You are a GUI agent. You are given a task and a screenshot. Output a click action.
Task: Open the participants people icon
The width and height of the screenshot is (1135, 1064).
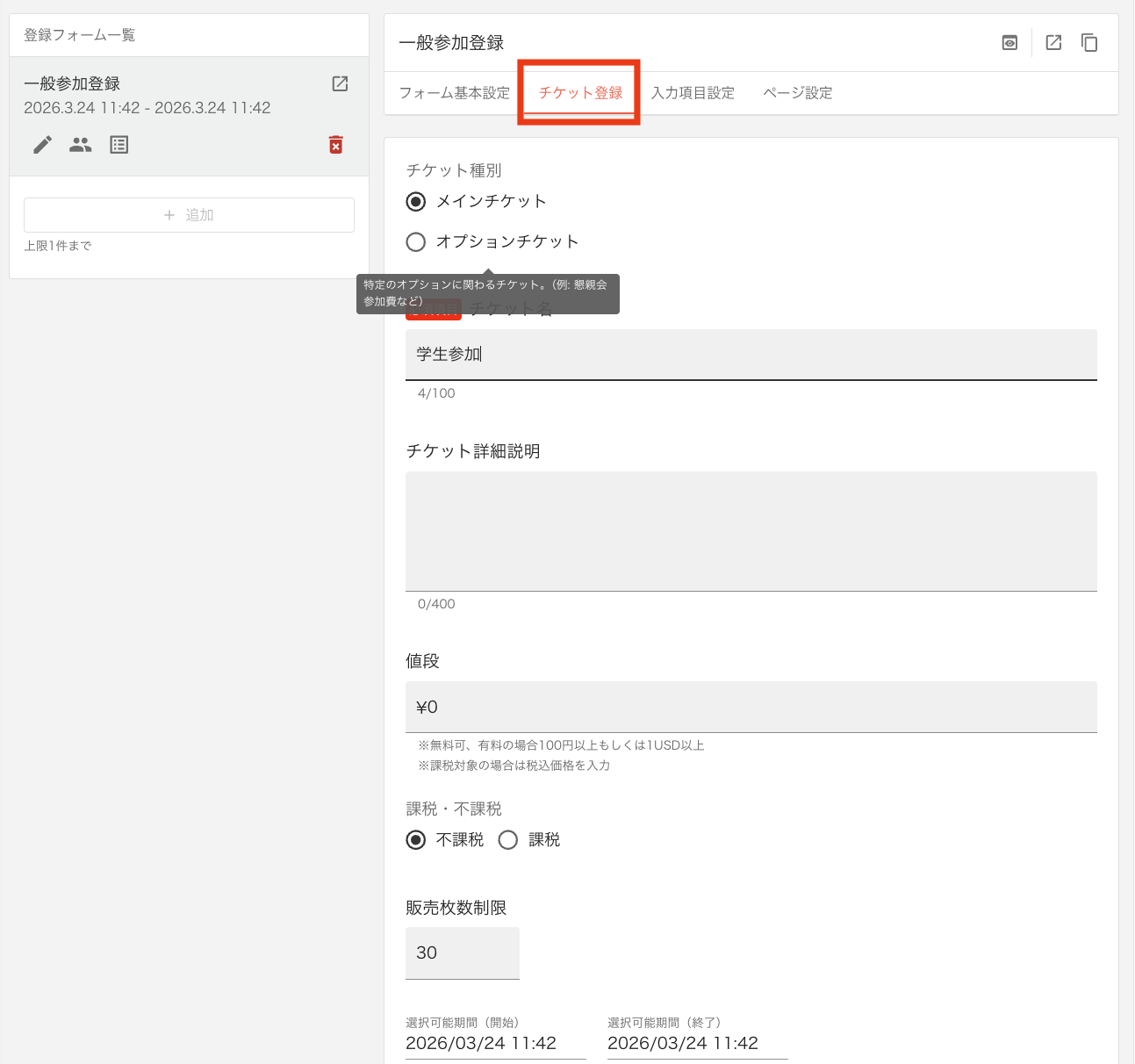pyautogui.click(x=81, y=145)
